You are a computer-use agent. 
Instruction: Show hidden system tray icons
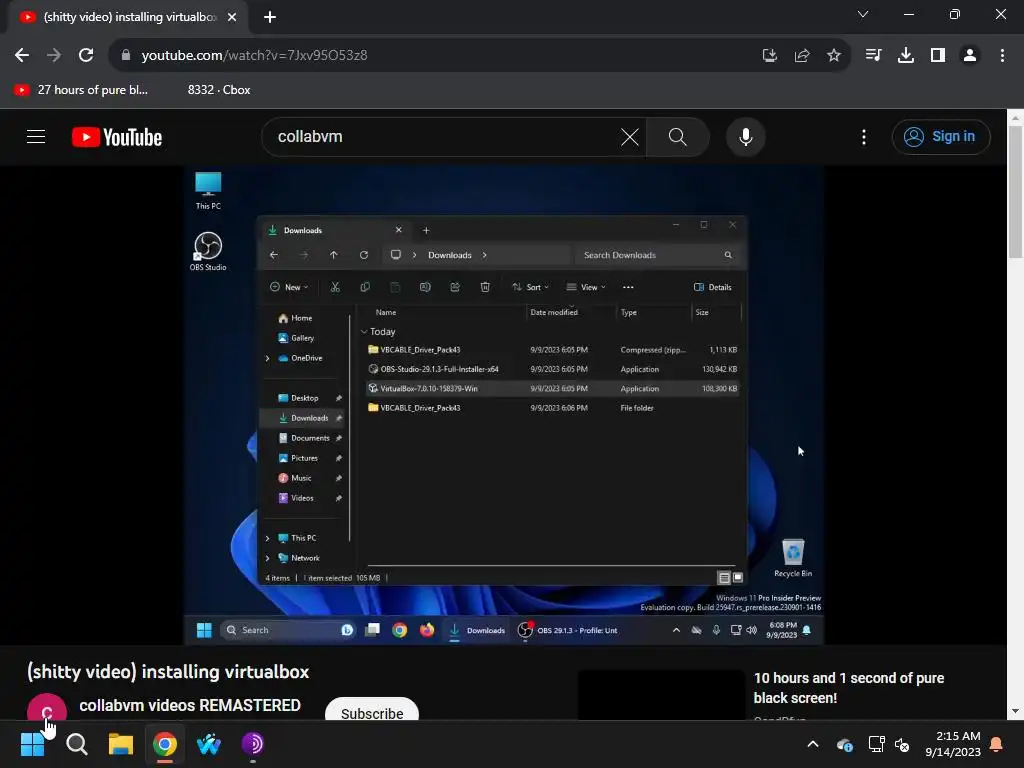click(812, 744)
